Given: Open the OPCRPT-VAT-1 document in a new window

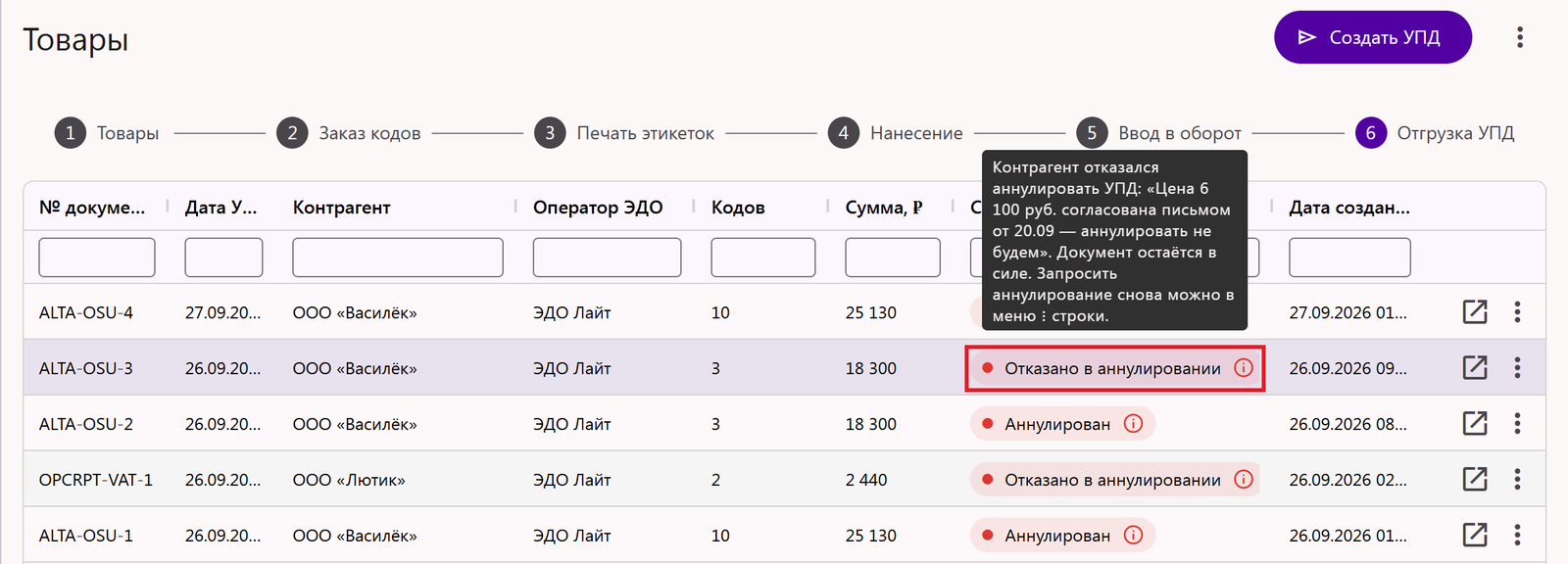Looking at the screenshot, I should click(1475, 479).
